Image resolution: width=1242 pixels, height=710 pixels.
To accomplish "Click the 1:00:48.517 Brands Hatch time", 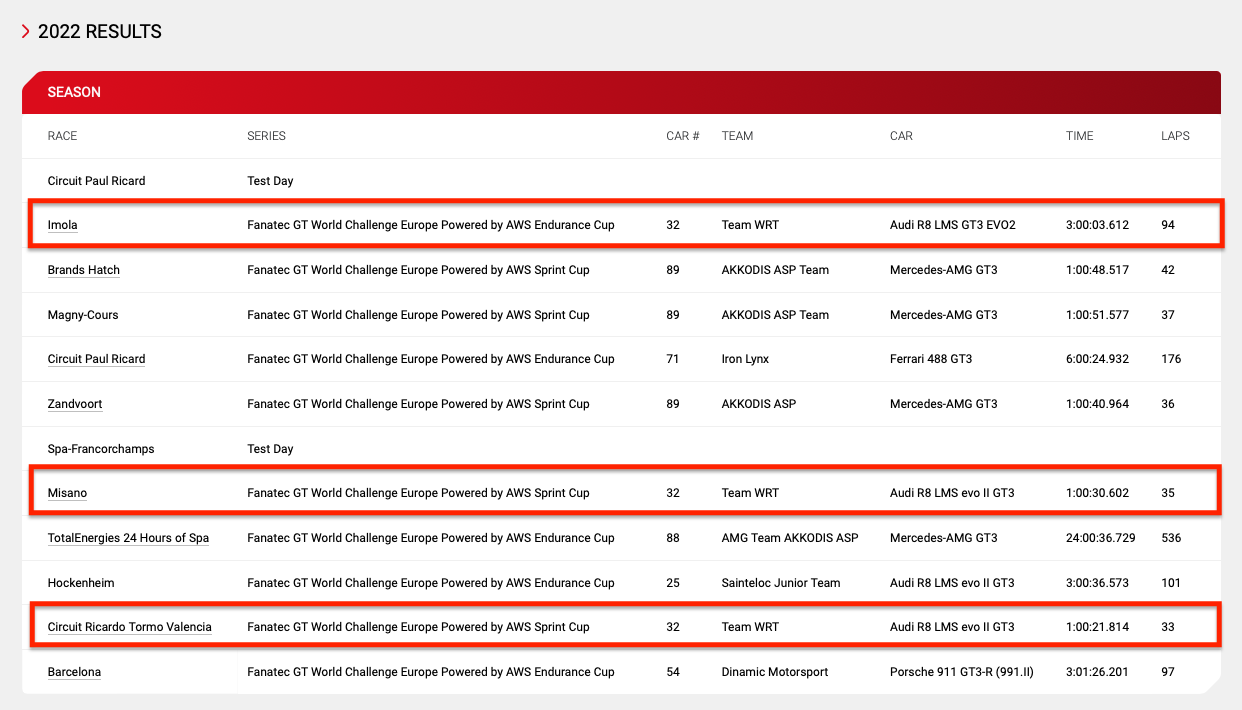I will click(1097, 270).
